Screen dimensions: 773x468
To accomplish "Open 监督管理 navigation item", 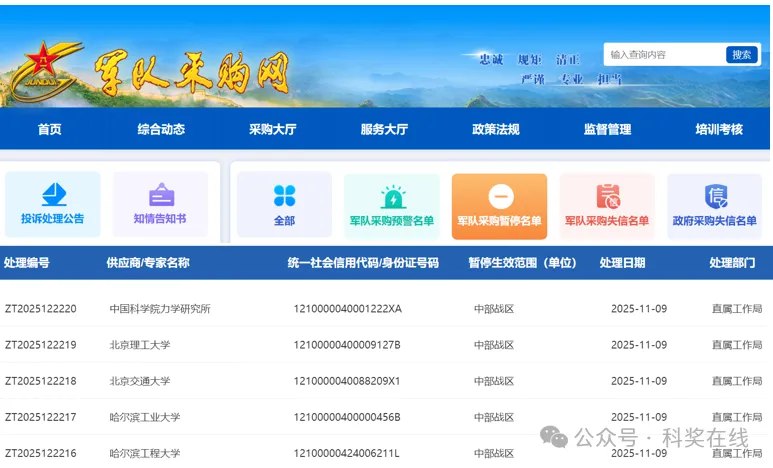I will click(x=607, y=129).
